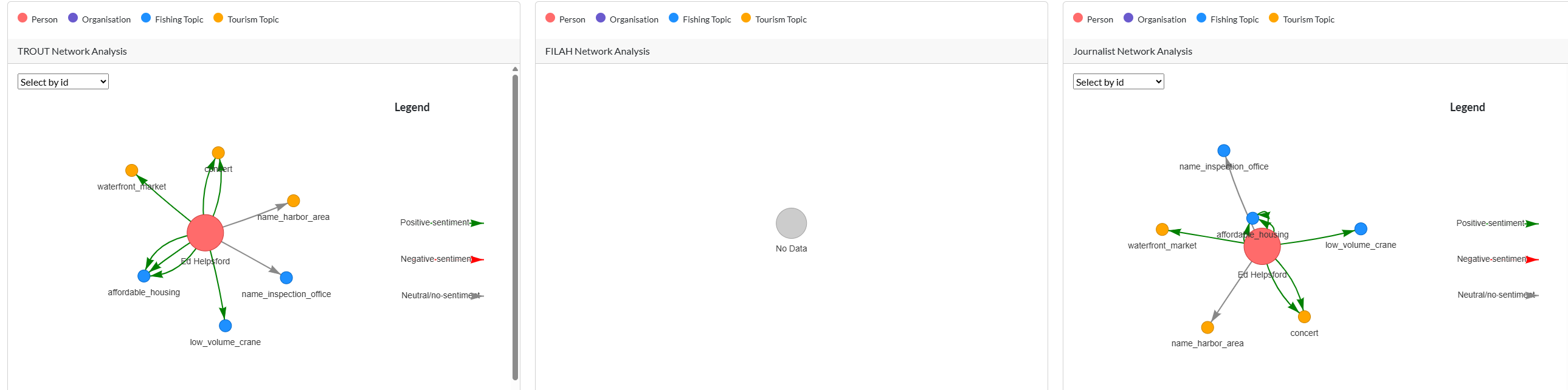The image size is (1568, 390).
Task: Click waterfront_market node in TROUT graph
Action: (131, 170)
